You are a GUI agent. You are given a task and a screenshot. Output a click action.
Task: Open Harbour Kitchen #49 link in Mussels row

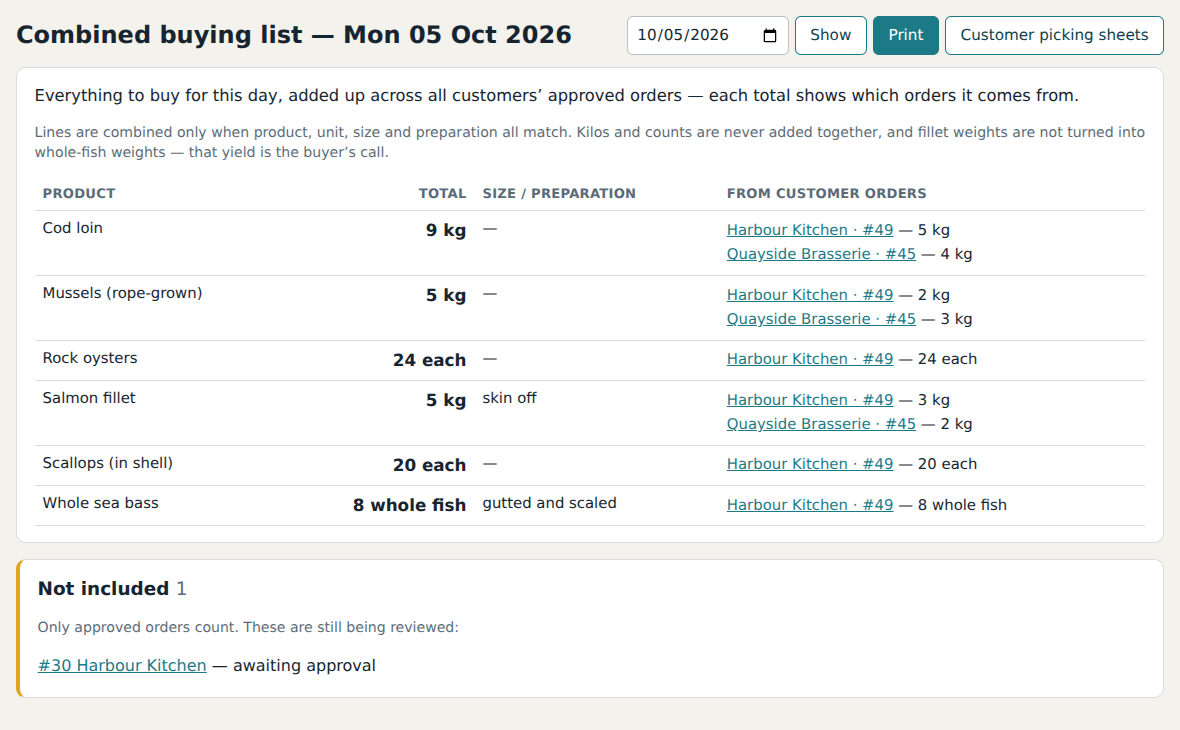tap(810, 295)
